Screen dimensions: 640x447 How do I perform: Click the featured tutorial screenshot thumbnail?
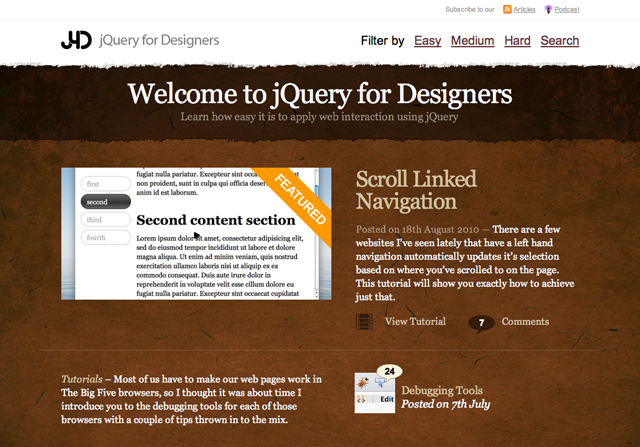(x=196, y=234)
